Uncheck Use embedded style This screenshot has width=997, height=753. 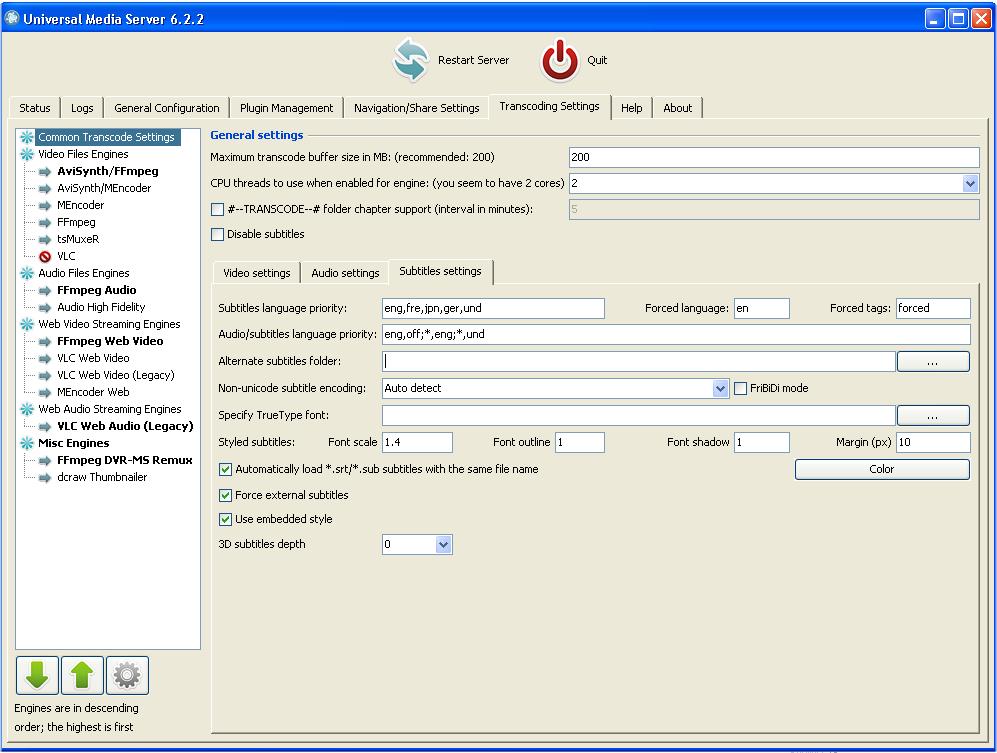click(x=225, y=519)
